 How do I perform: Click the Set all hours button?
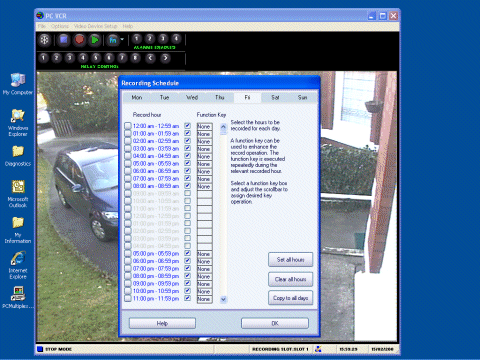click(290, 259)
